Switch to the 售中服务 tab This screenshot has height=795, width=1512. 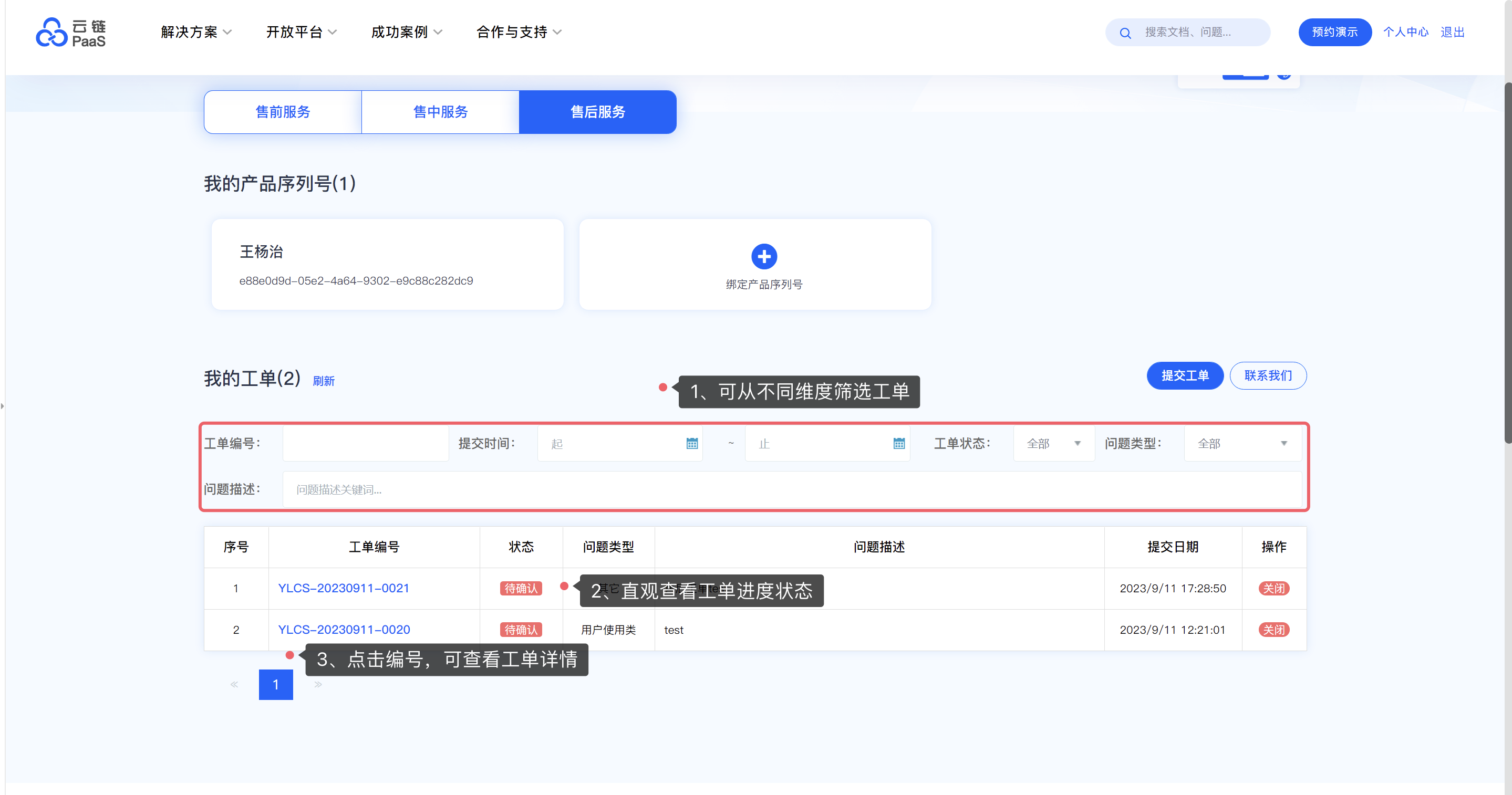[440, 111]
